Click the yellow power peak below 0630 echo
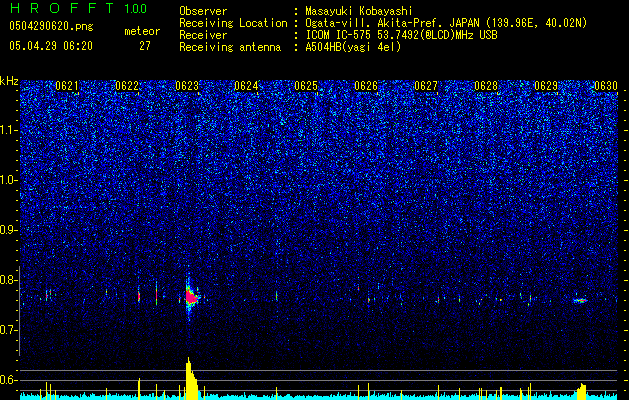Viewport: 629px width, 400px height. click(582, 392)
